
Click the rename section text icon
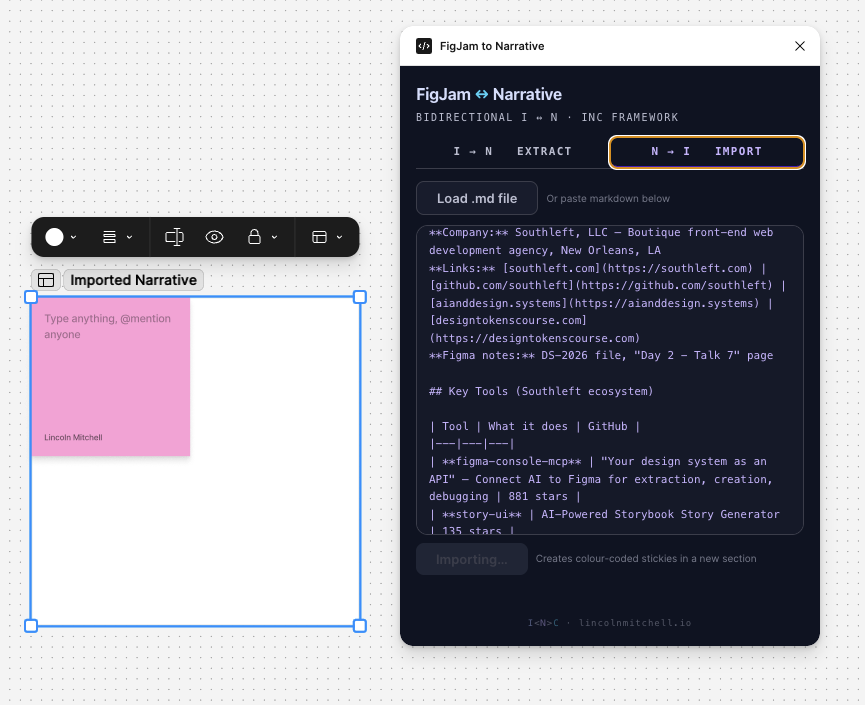point(174,237)
